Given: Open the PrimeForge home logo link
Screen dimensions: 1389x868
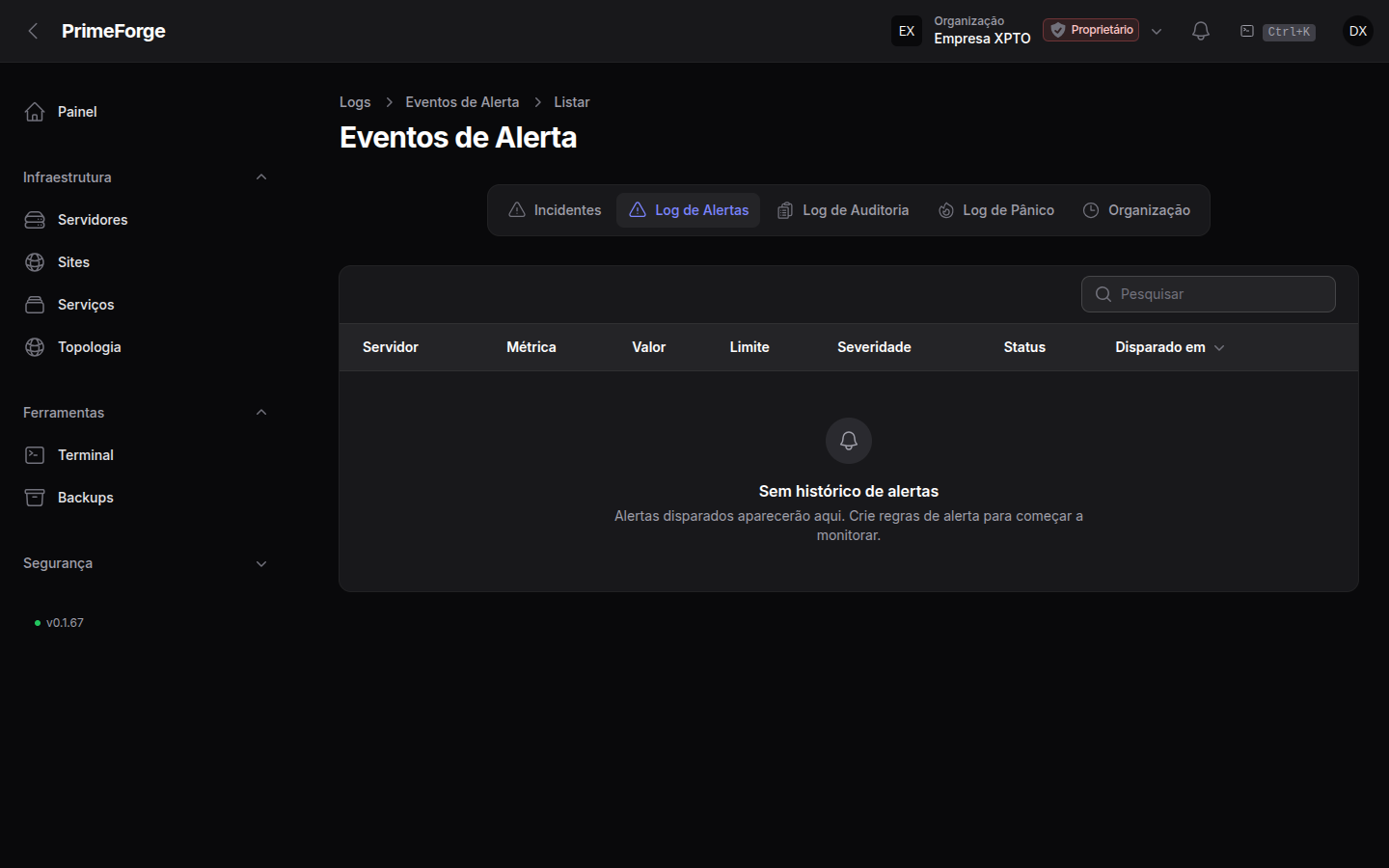Looking at the screenshot, I should [114, 31].
